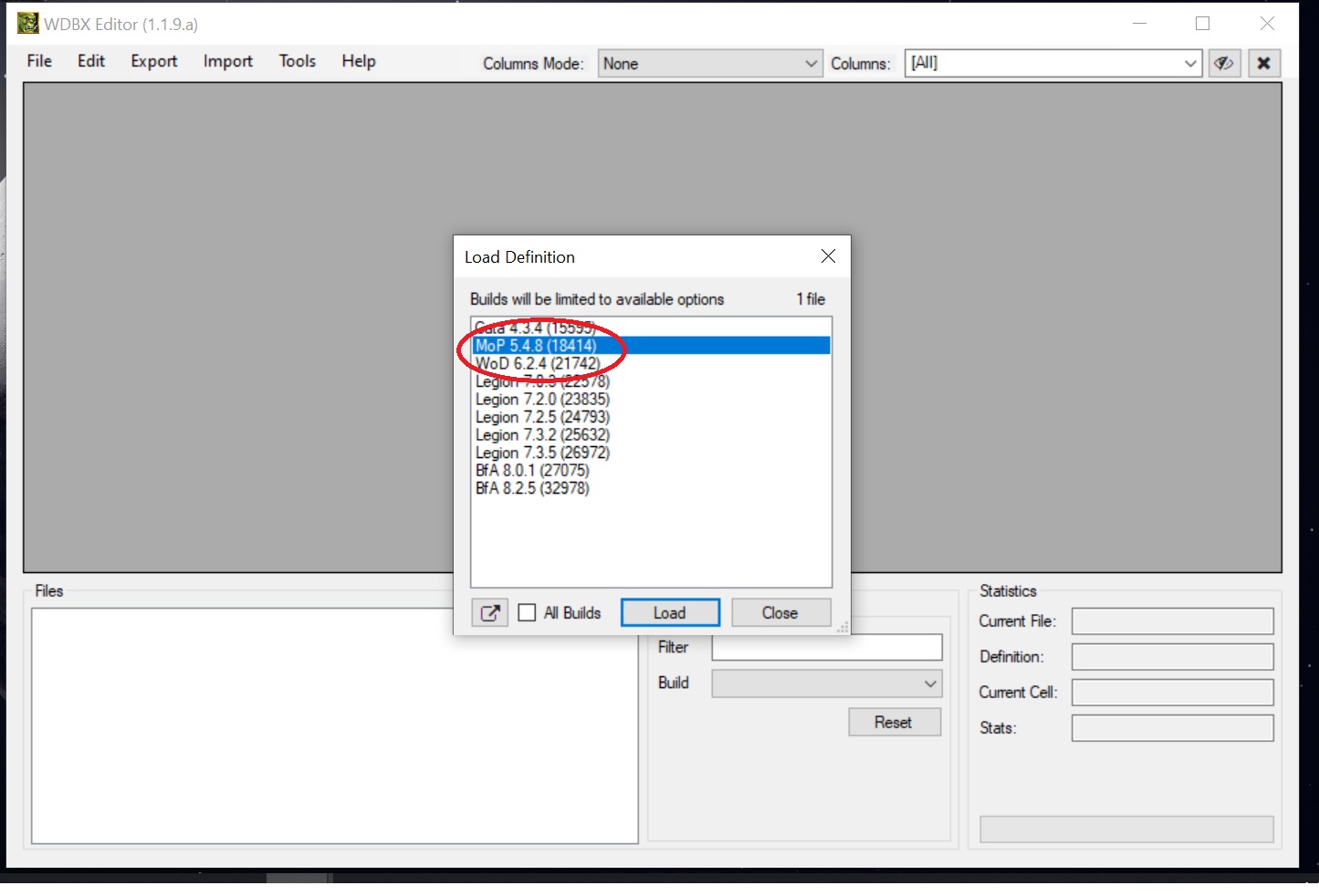The width and height of the screenshot is (1319, 896).
Task: Click the Stats field
Action: coord(1173,728)
